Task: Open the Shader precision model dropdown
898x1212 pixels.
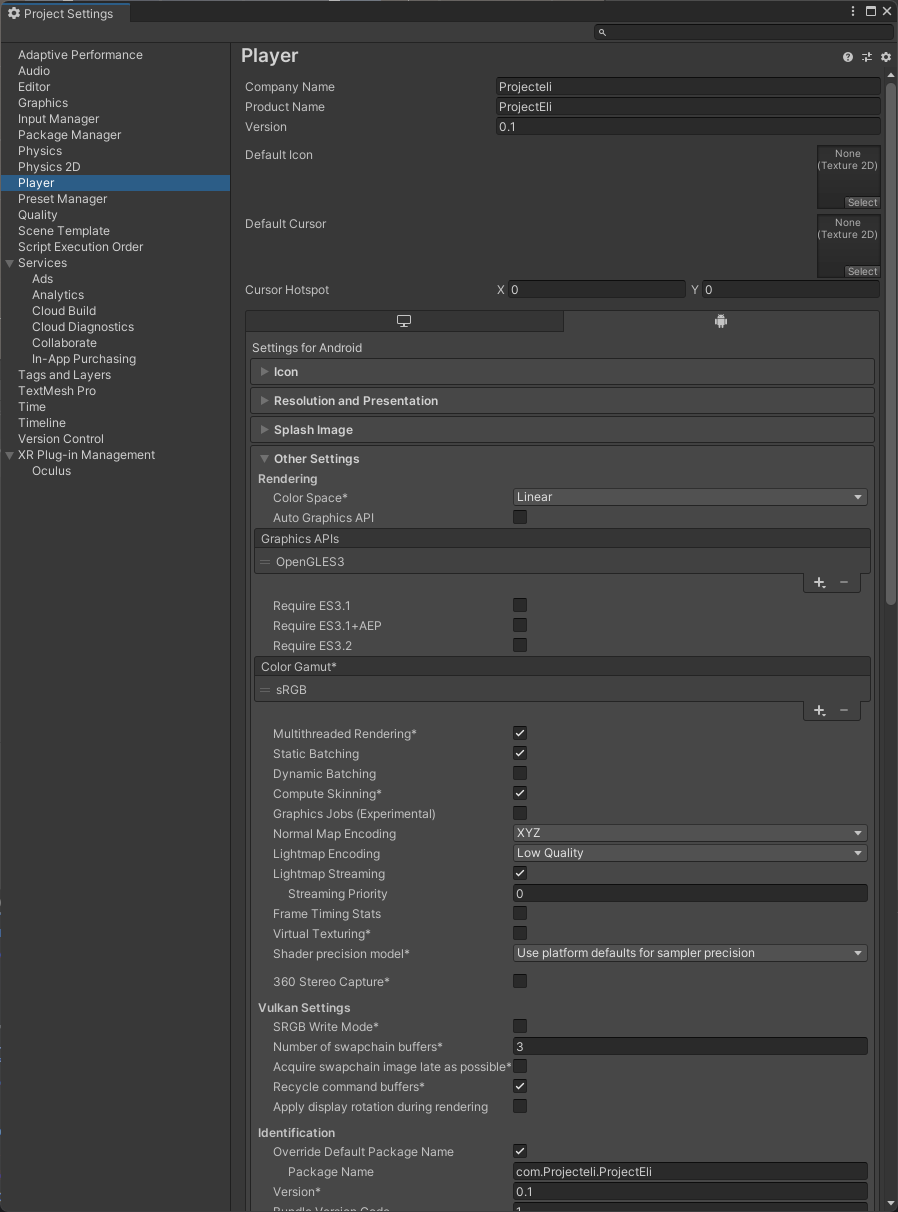Action: tap(690, 953)
